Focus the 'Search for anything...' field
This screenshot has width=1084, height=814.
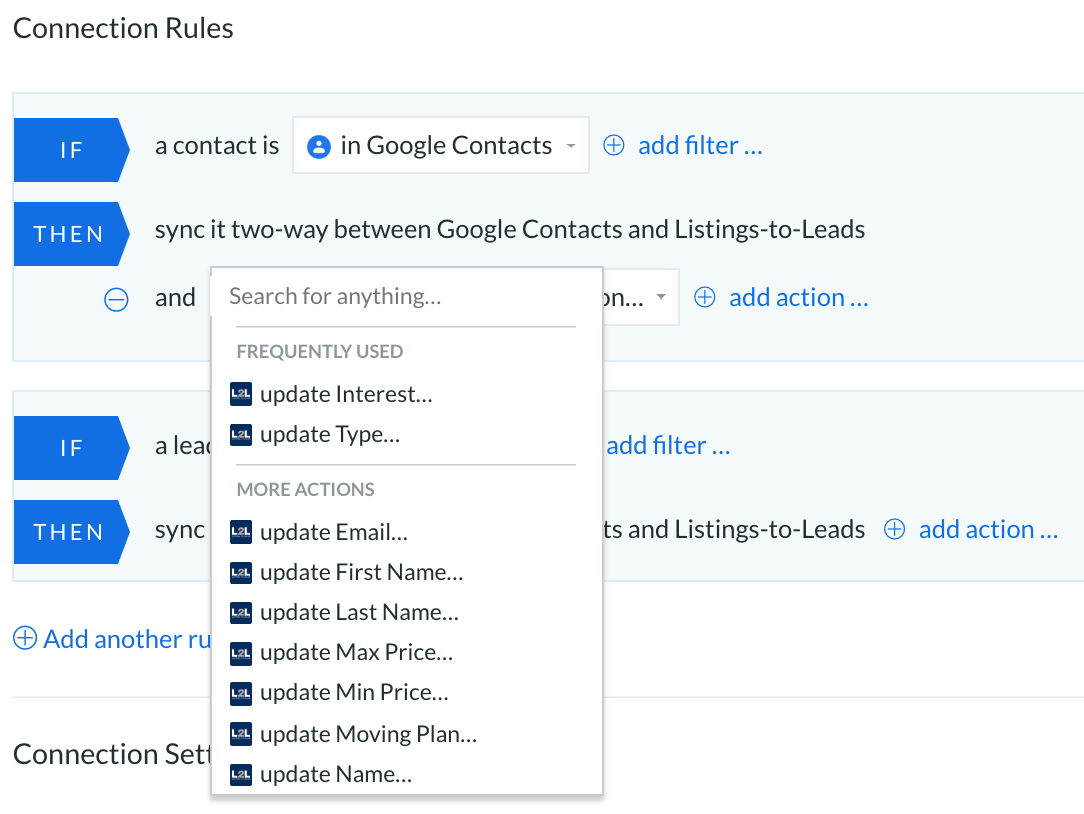(406, 296)
